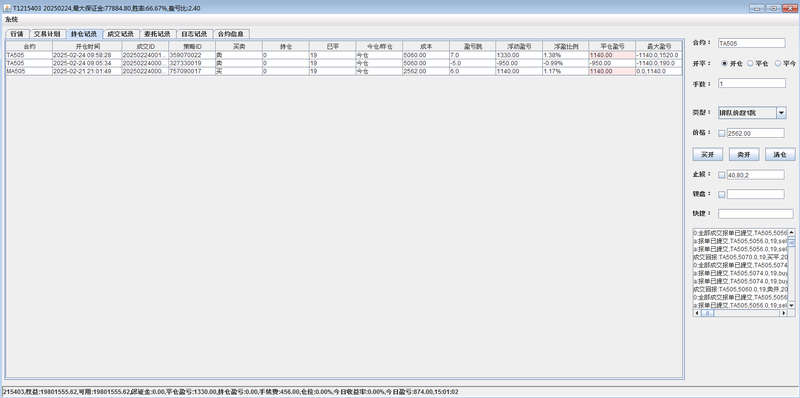This screenshot has width=800, height=398.
Task: Check the 键盘 checkbox
Action: click(721, 194)
